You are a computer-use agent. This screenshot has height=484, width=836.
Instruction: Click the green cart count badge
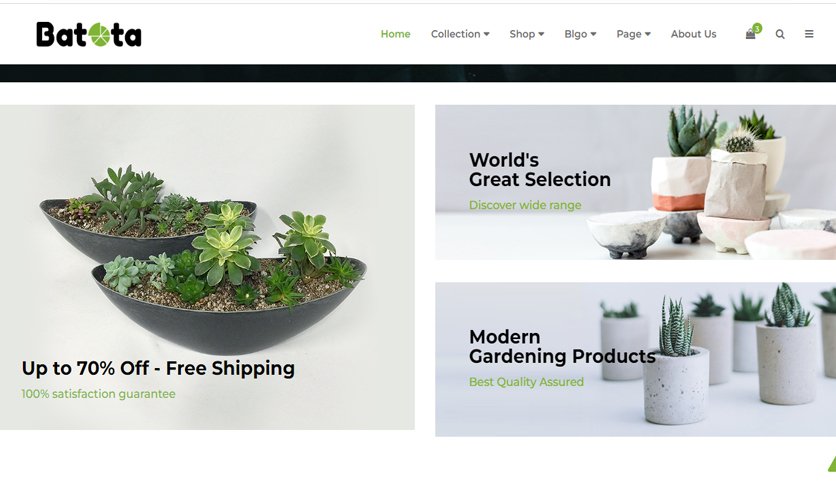click(x=757, y=28)
